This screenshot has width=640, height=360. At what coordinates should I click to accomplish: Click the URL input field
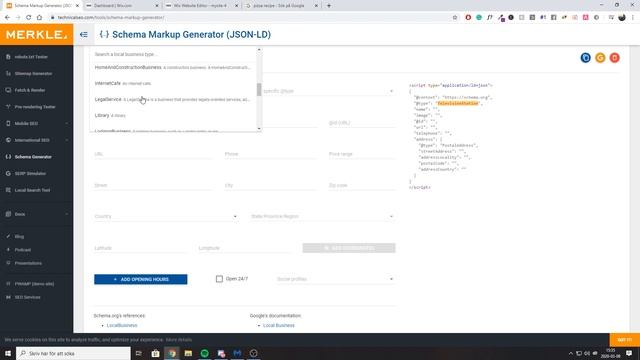point(153,154)
